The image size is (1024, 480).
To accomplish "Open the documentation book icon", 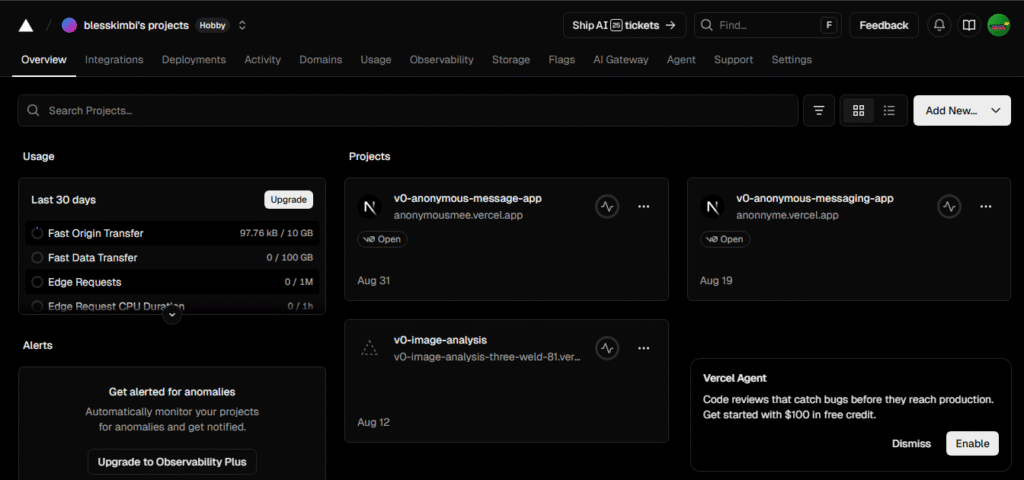I will point(968,25).
